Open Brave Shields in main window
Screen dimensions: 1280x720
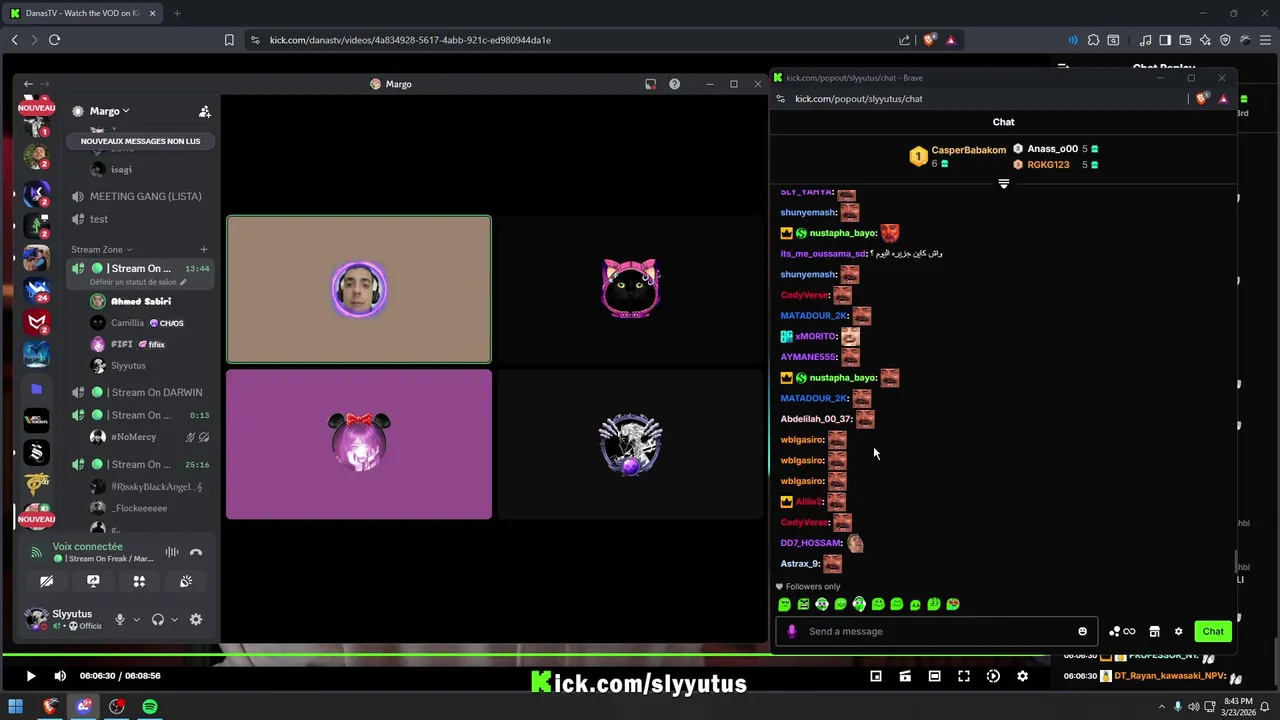pos(929,40)
